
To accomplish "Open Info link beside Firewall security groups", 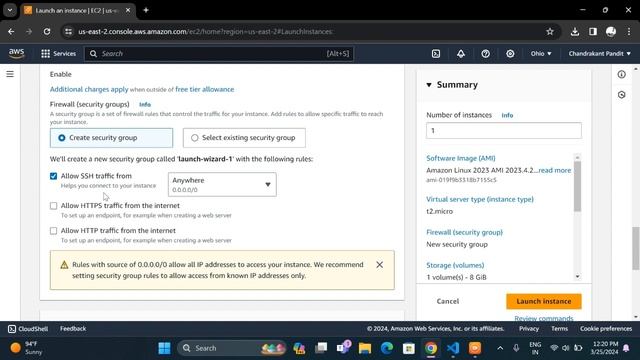I will click(x=145, y=104).
